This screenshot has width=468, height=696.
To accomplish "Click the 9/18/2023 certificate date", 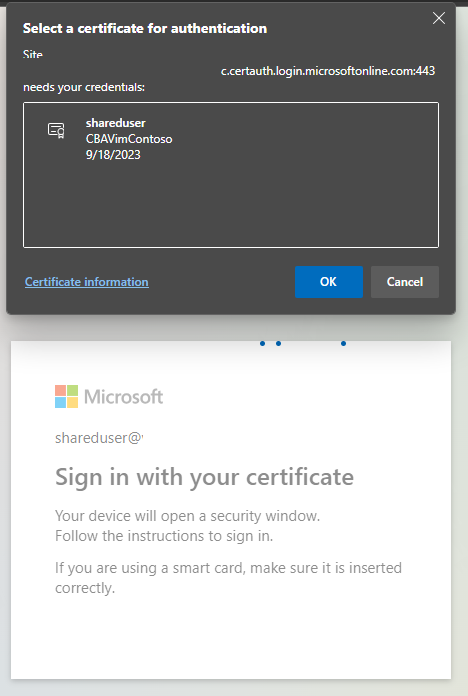I will (113, 155).
